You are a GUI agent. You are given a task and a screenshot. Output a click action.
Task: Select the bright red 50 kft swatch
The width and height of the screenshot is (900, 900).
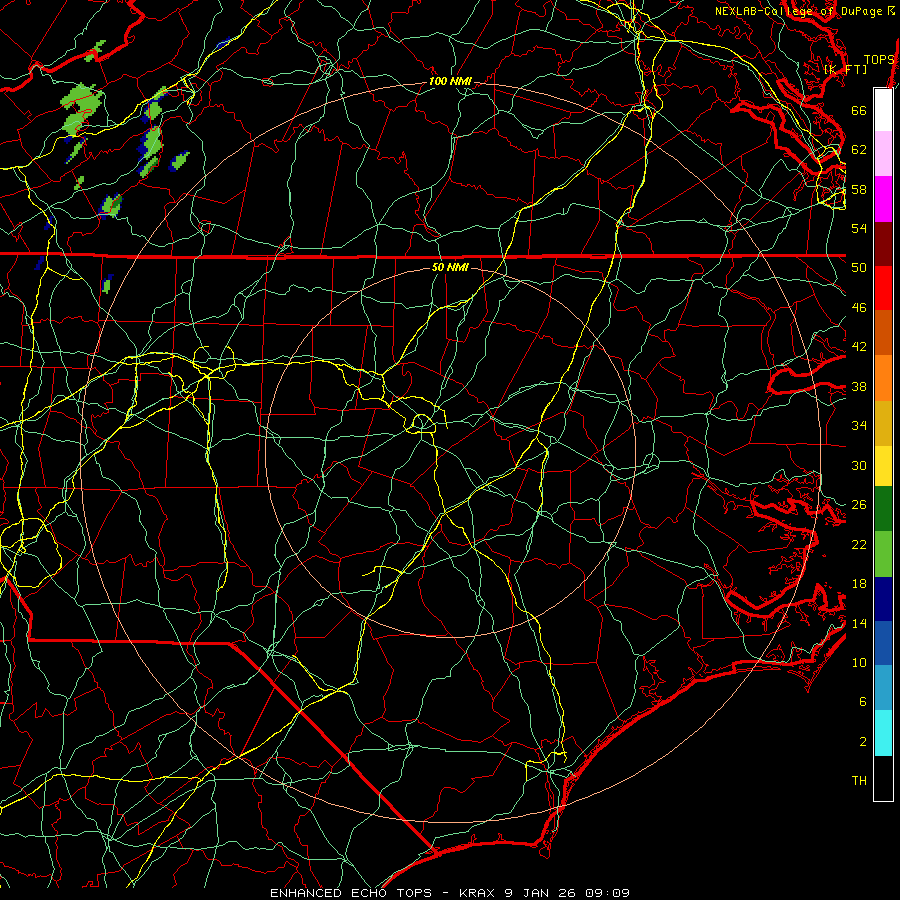[x=883, y=288]
